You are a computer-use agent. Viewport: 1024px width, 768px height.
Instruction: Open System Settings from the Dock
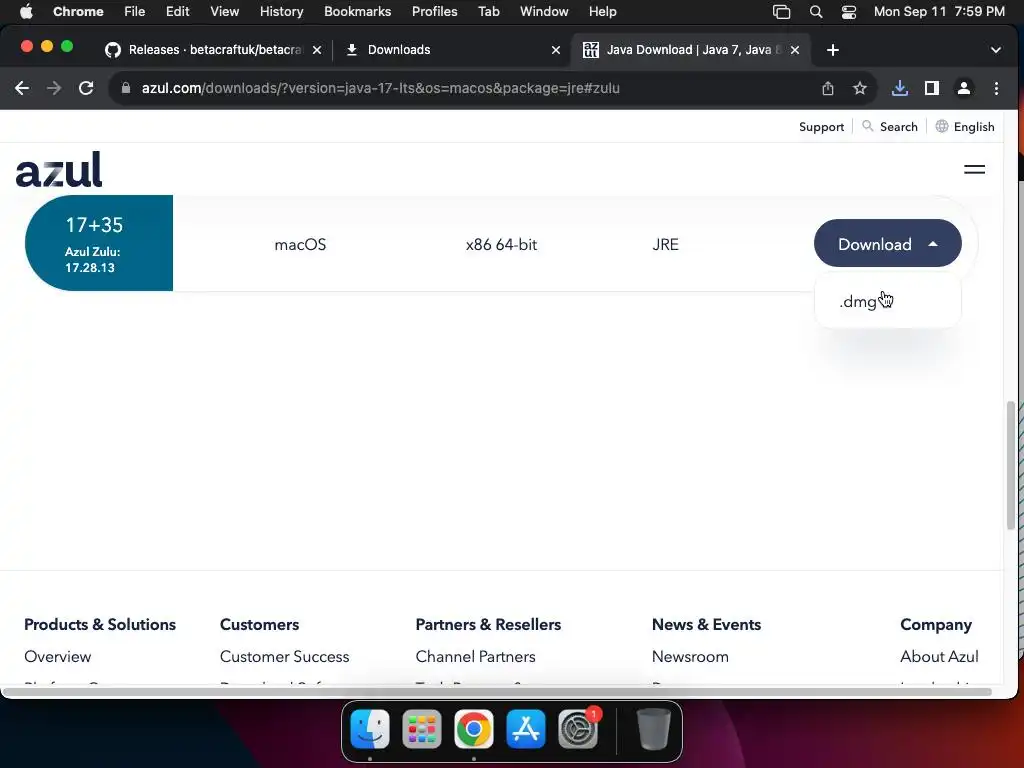coord(578,729)
